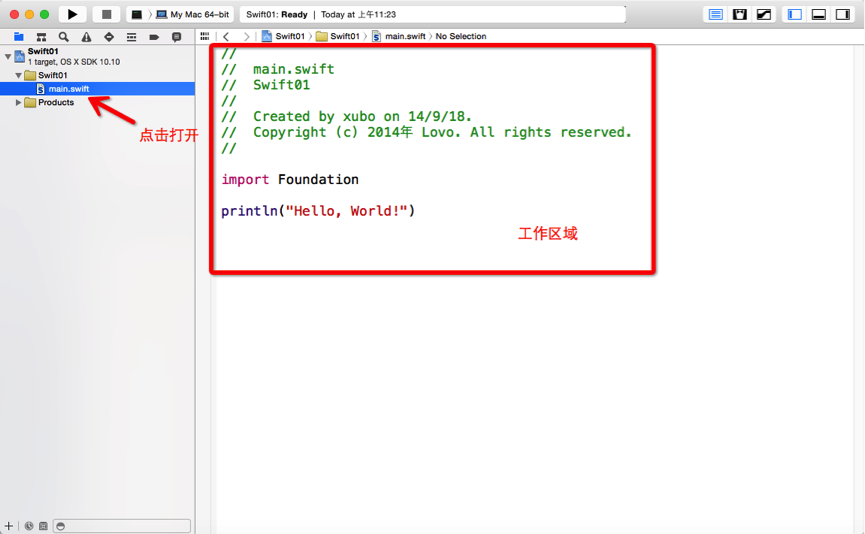Viewport: 865px width, 534px height.
Task: Select Swift01 project in jump bar
Action: (283, 36)
